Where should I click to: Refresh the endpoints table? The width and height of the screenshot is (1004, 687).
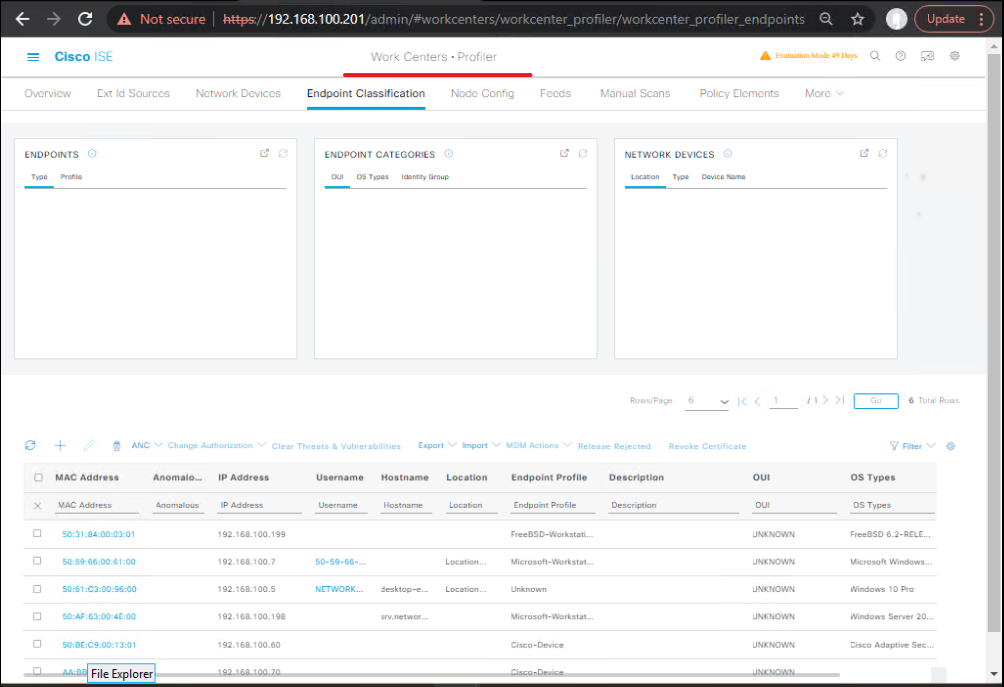tap(30, 446)
